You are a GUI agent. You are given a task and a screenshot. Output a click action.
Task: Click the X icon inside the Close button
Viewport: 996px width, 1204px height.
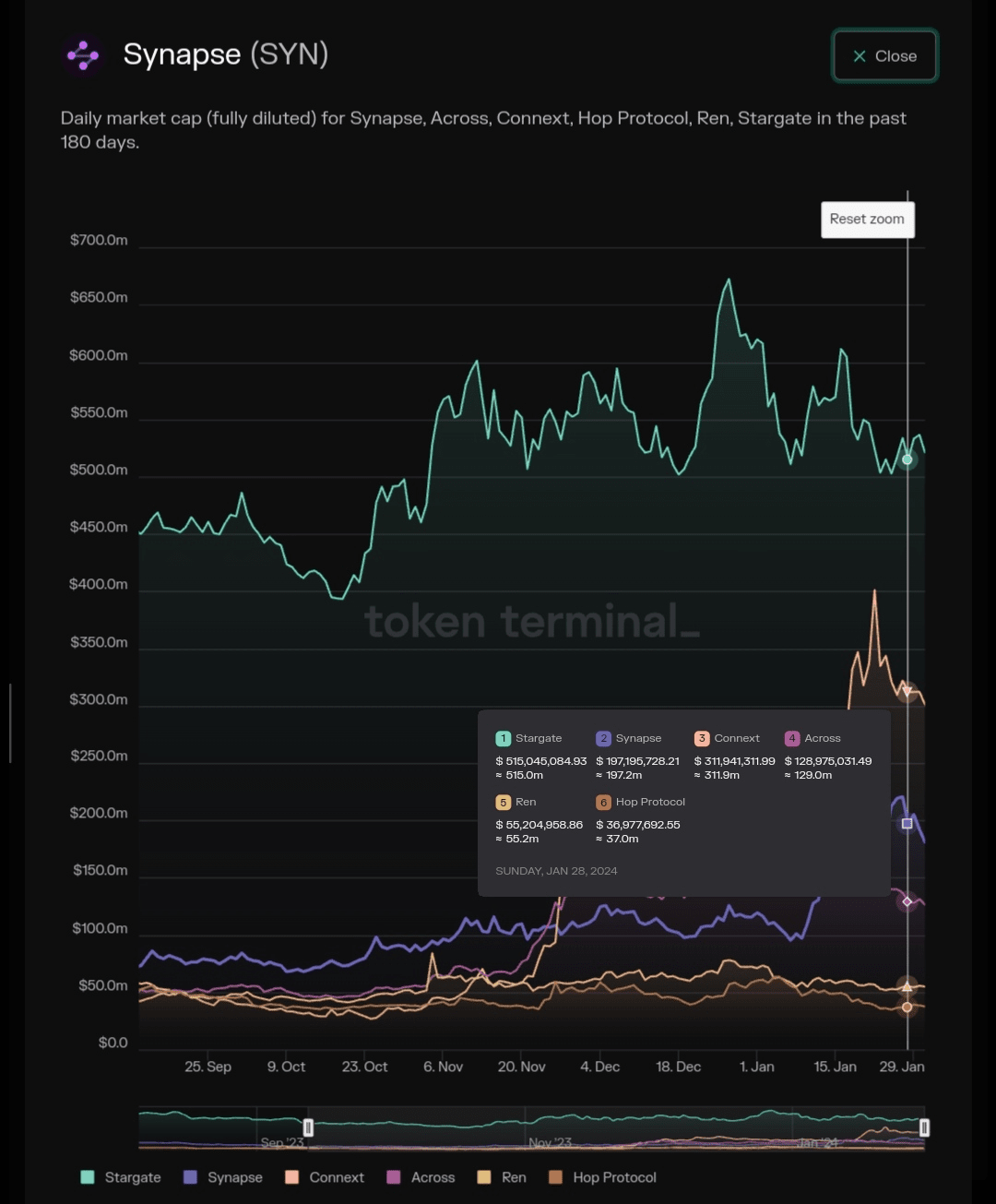tap(859, 55)
